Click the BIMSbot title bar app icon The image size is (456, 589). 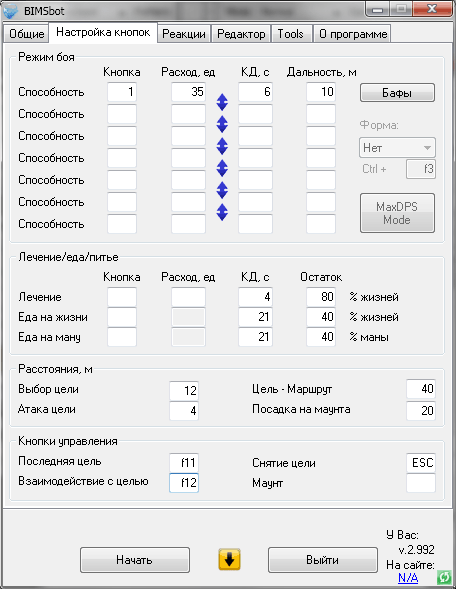pyautogui.click(x=11, y=11)
